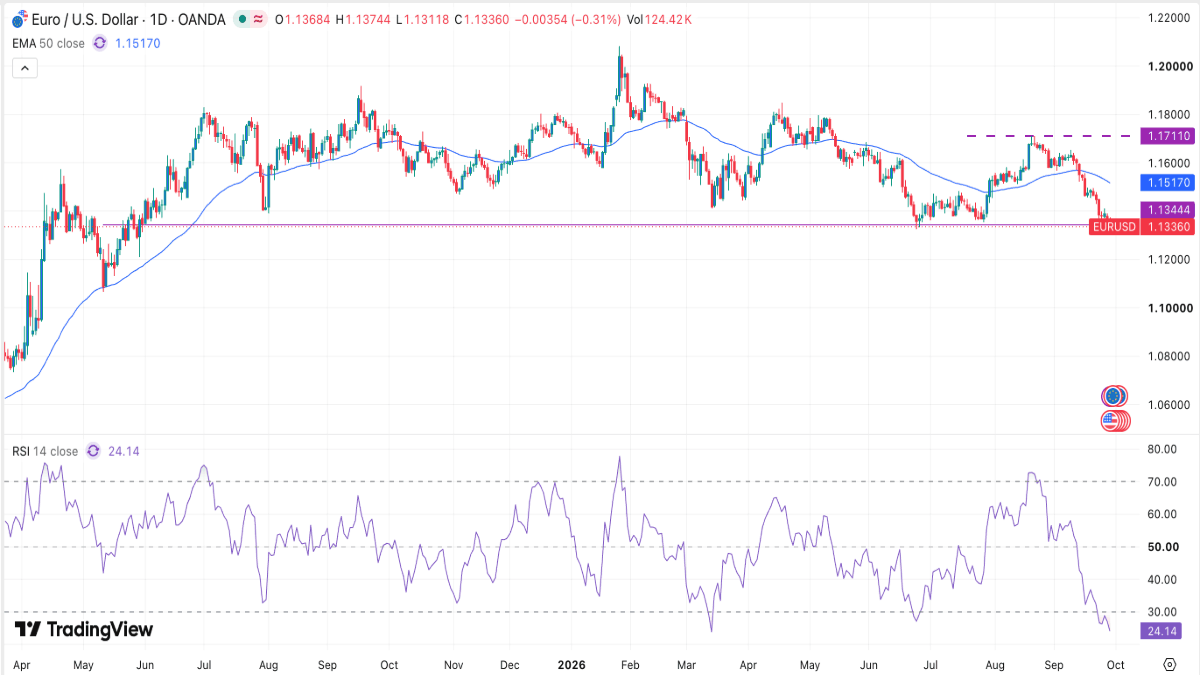This screenshot has height=675, width=1200.
Task: Open the US flag economic event marker
Action: point(1111,421)
